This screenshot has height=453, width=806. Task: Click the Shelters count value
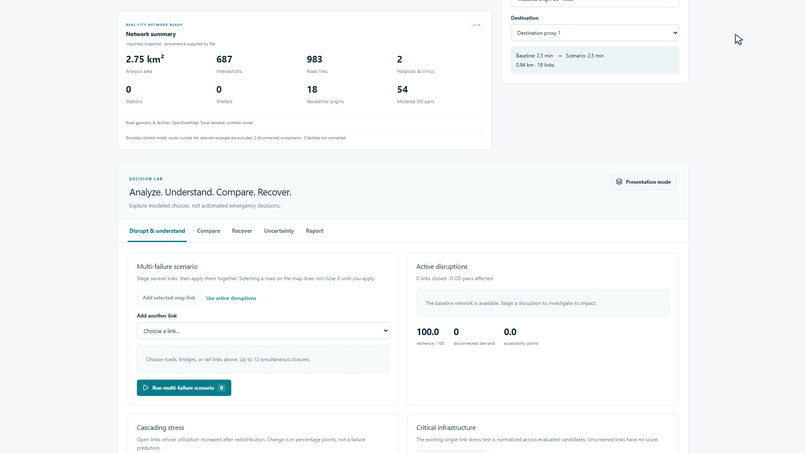click(219, 89)
